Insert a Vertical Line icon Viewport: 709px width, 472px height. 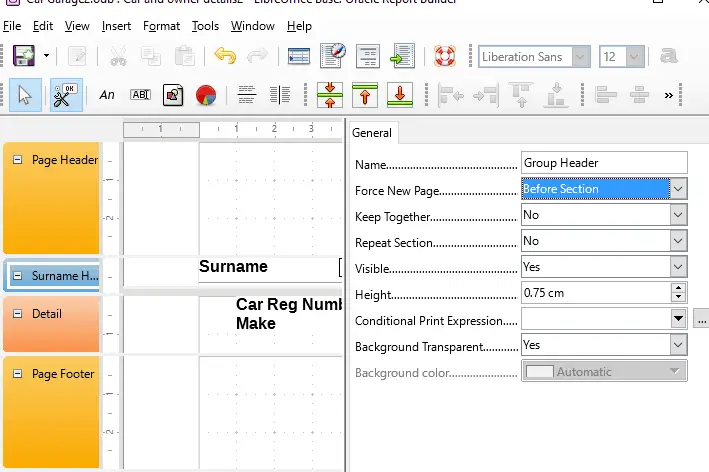pyautogui.click(x=280, y=95)
